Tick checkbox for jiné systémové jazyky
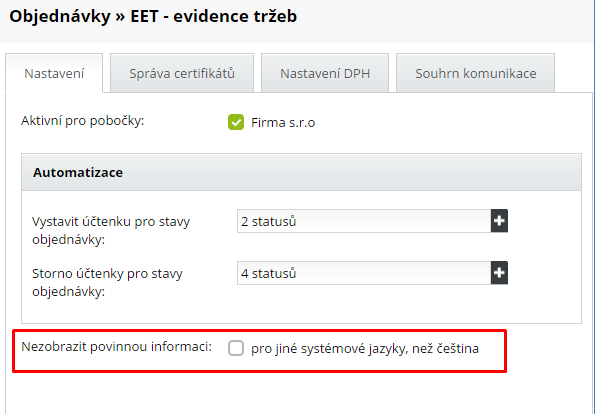This screenshot has height=414, width=595. point(236,348)
